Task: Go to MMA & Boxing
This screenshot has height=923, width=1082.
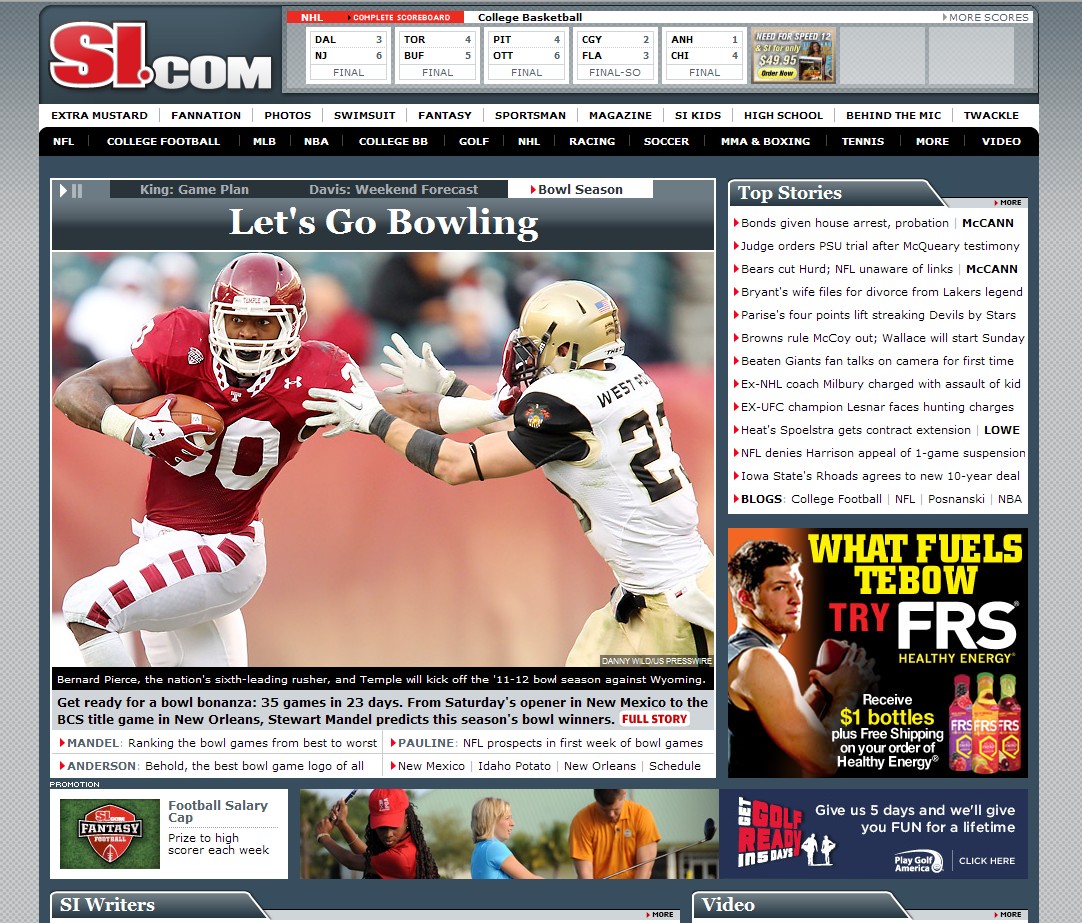Action: [765, 141]
